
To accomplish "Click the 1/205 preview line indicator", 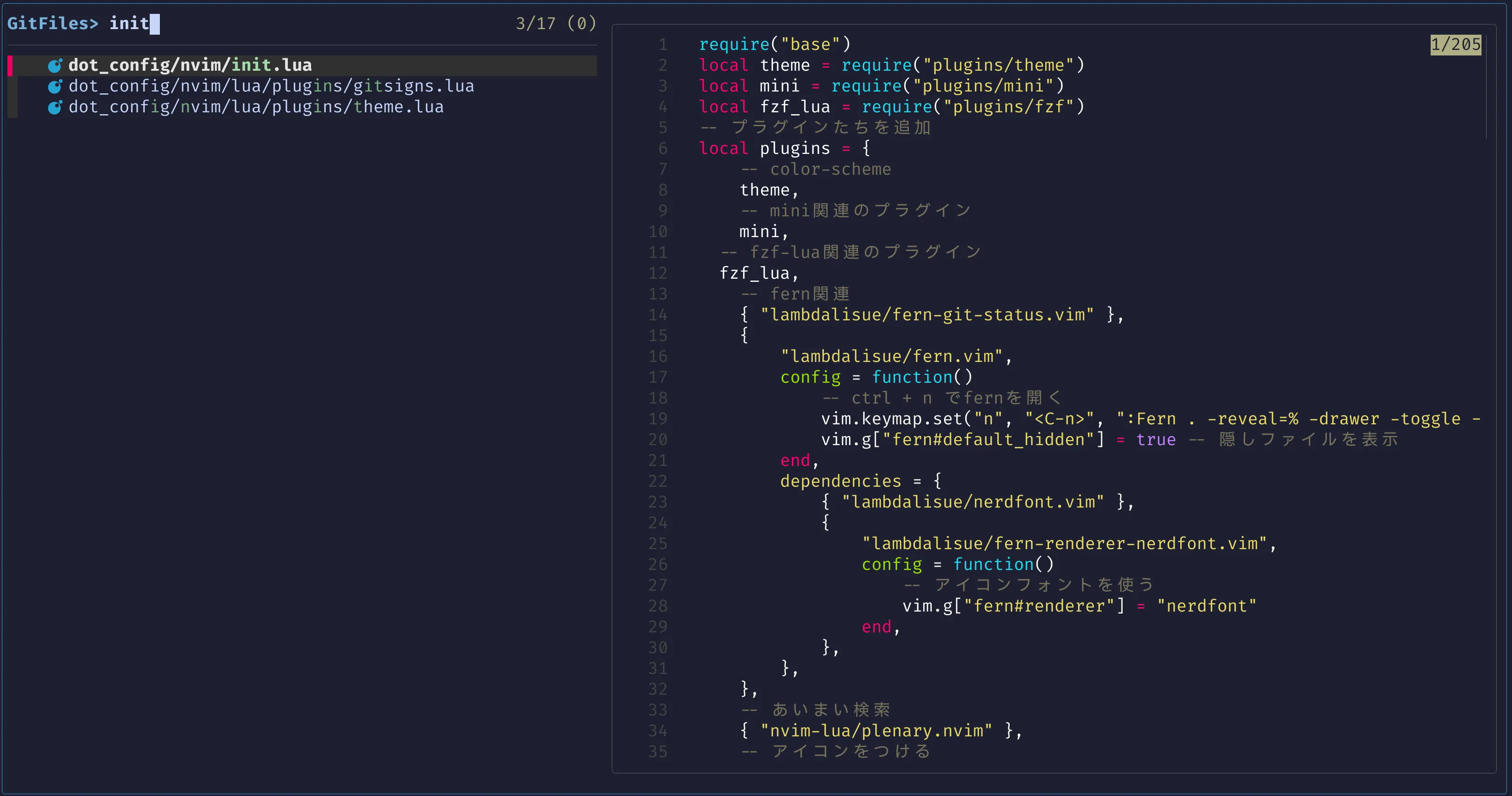I will click(x=1455, y=45).
